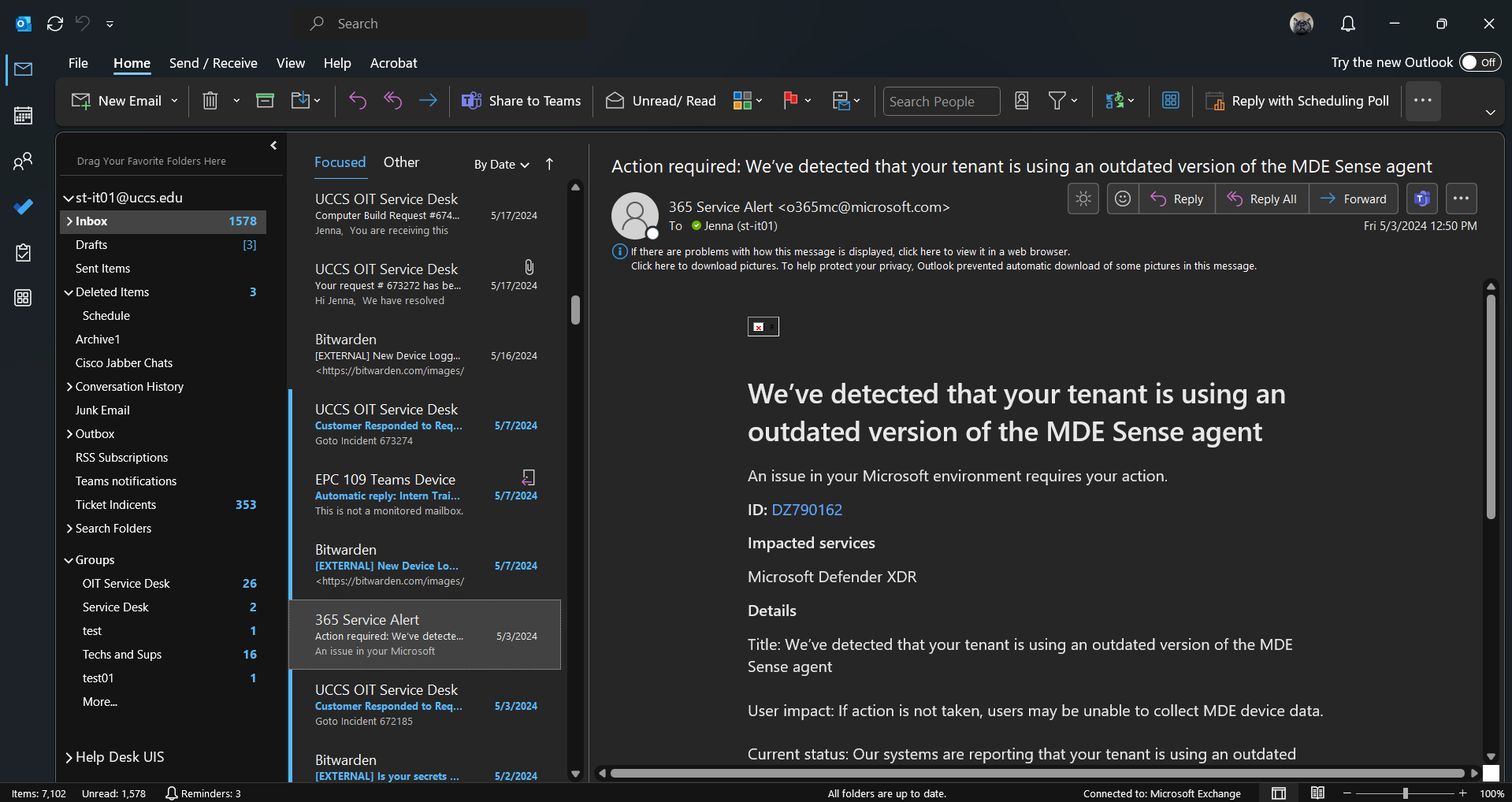Switch to the Other inbox tab
This screenshot has height=802, width=1512.
[401, 162]
